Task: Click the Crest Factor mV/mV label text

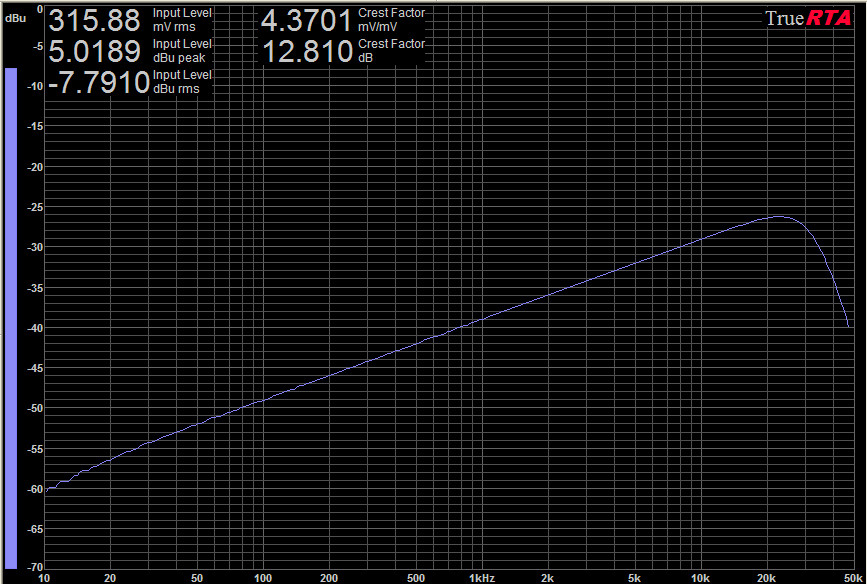Action: (391, 19)
